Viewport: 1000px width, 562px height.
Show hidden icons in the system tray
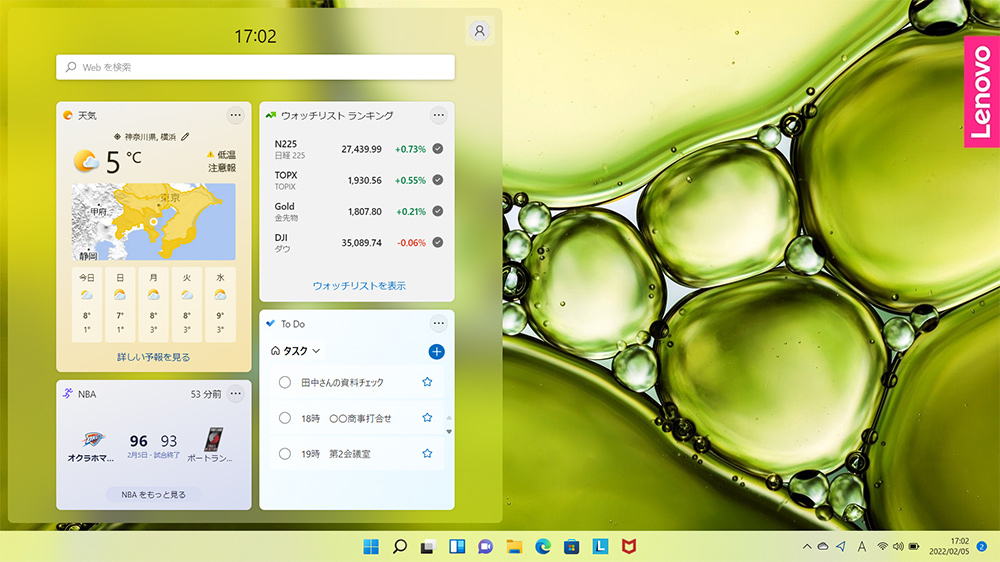pos(807,546)
